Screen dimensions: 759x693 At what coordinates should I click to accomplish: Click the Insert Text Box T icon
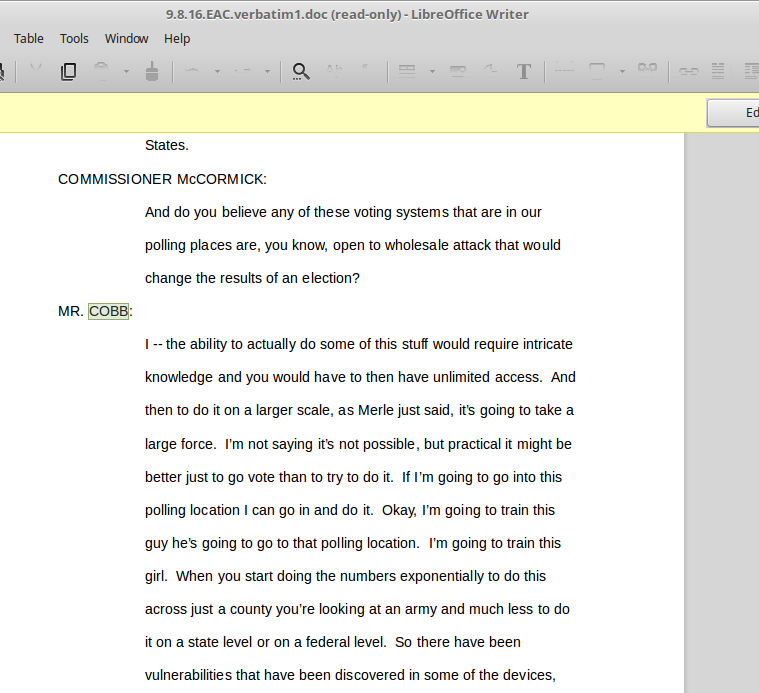click(x=524, y=72)
